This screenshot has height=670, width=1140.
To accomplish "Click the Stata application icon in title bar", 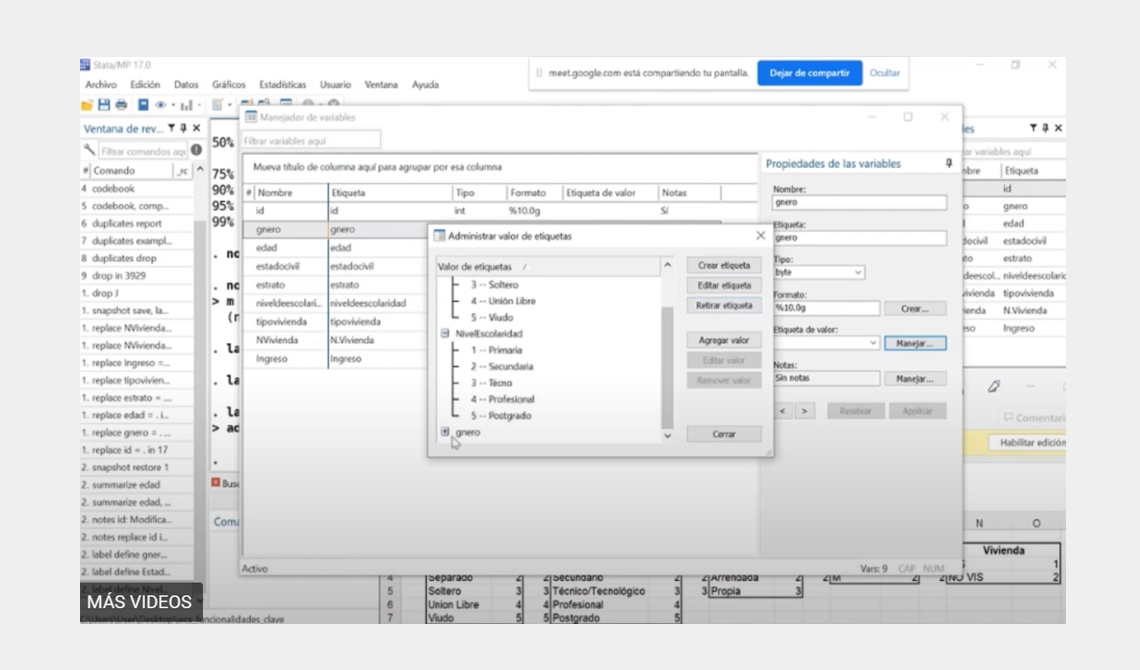I will 86,65.
